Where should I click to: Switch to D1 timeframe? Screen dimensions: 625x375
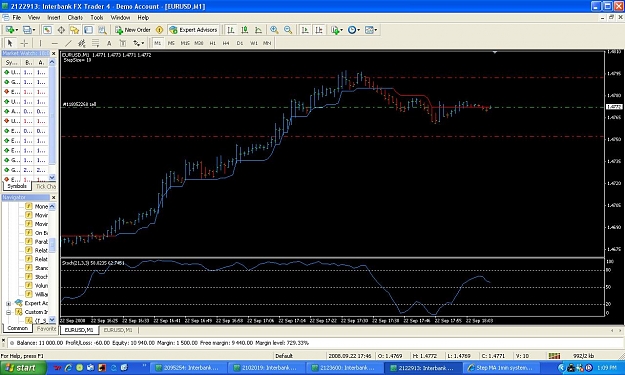[x=240, y=43]
